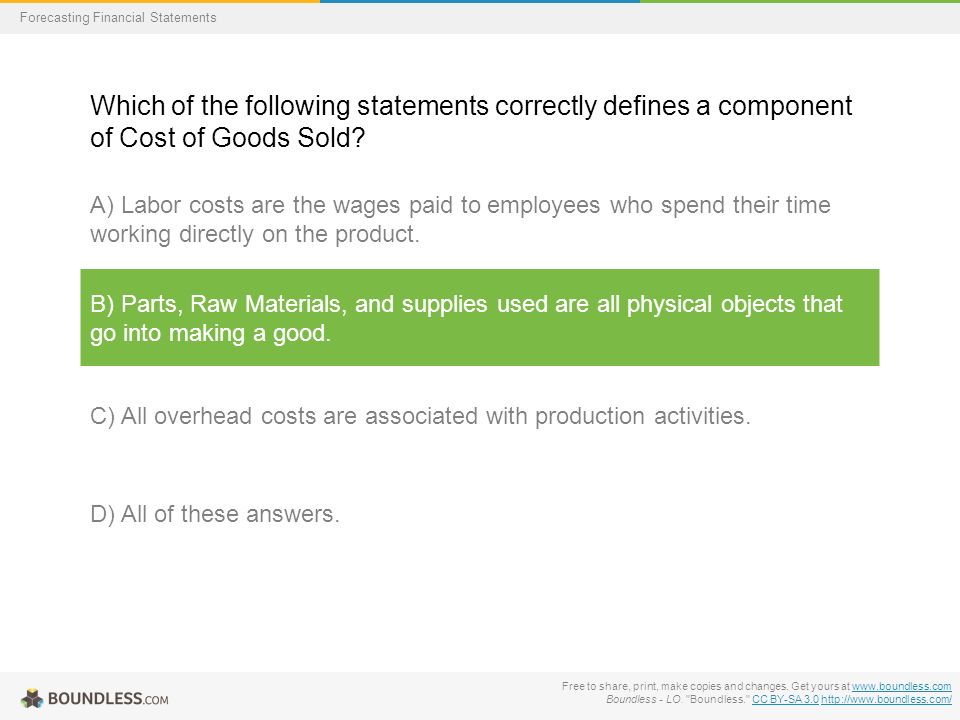Screen dimensions: 960x720
Task: Choose answer D, All of these answers
Action: point(214,514)
